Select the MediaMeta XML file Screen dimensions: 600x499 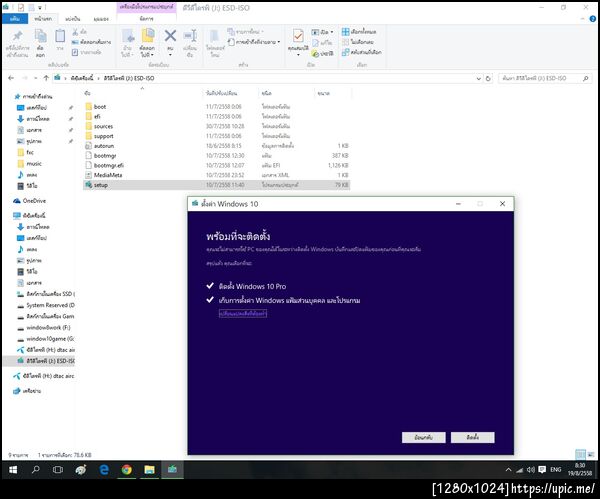[x=216, y=175]
